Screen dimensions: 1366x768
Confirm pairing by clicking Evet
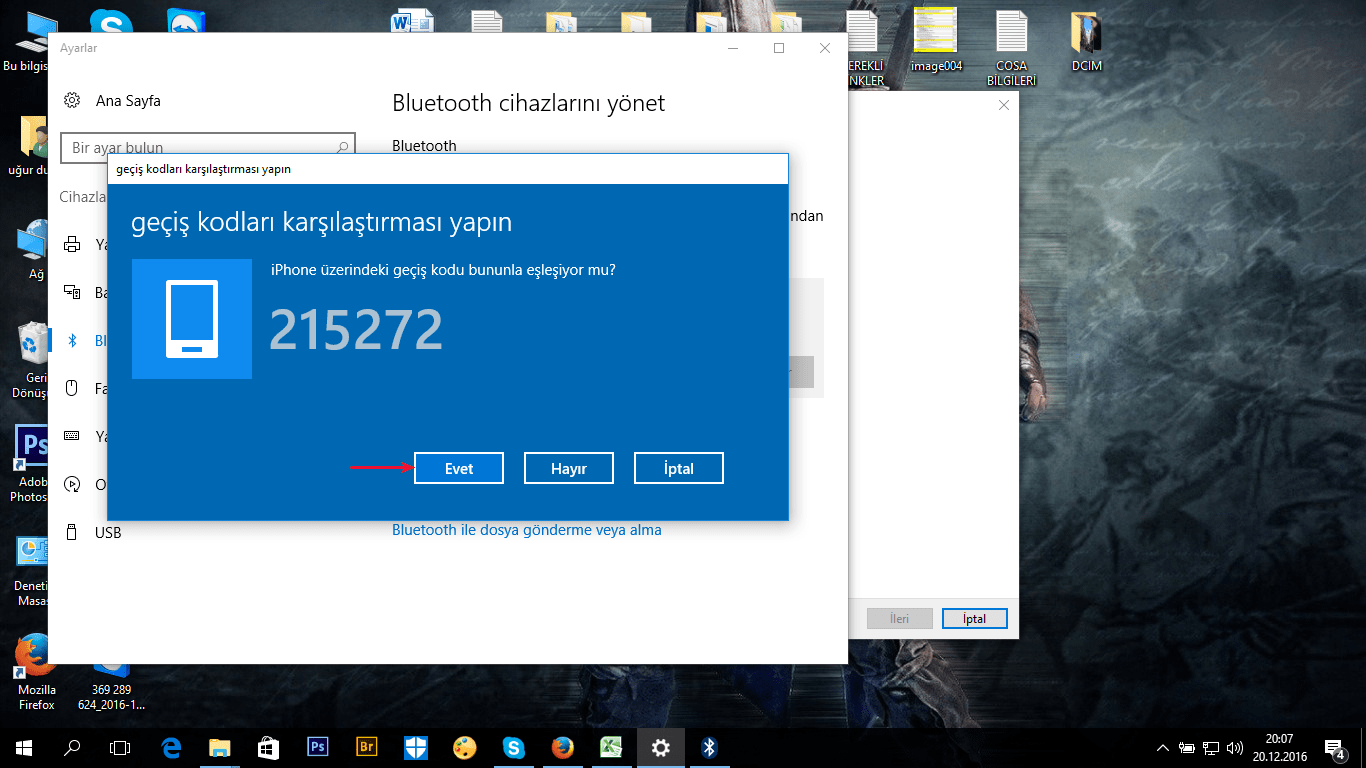coord(458,467)
